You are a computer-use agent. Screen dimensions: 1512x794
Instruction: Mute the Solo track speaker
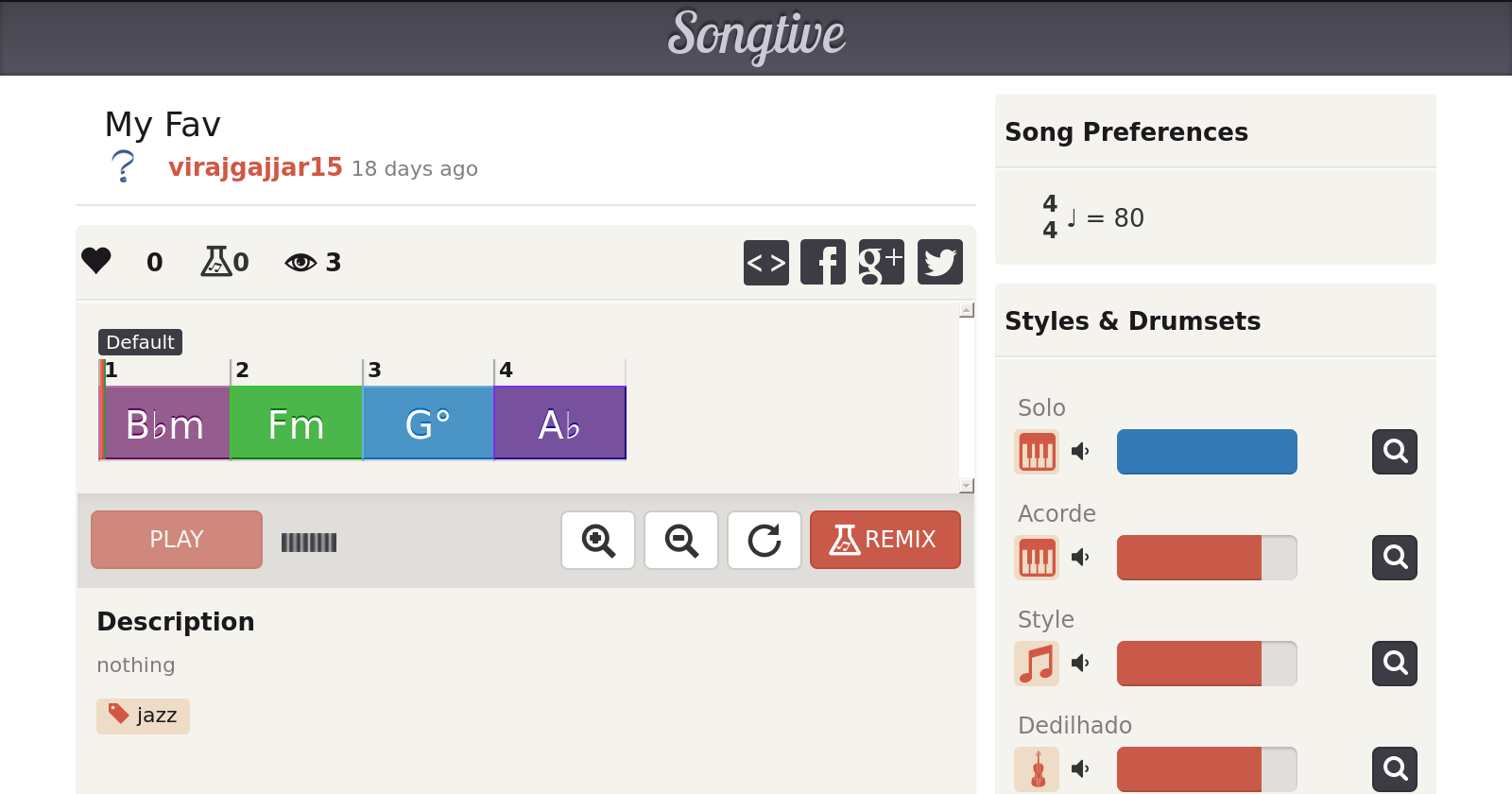(1080, 452)
